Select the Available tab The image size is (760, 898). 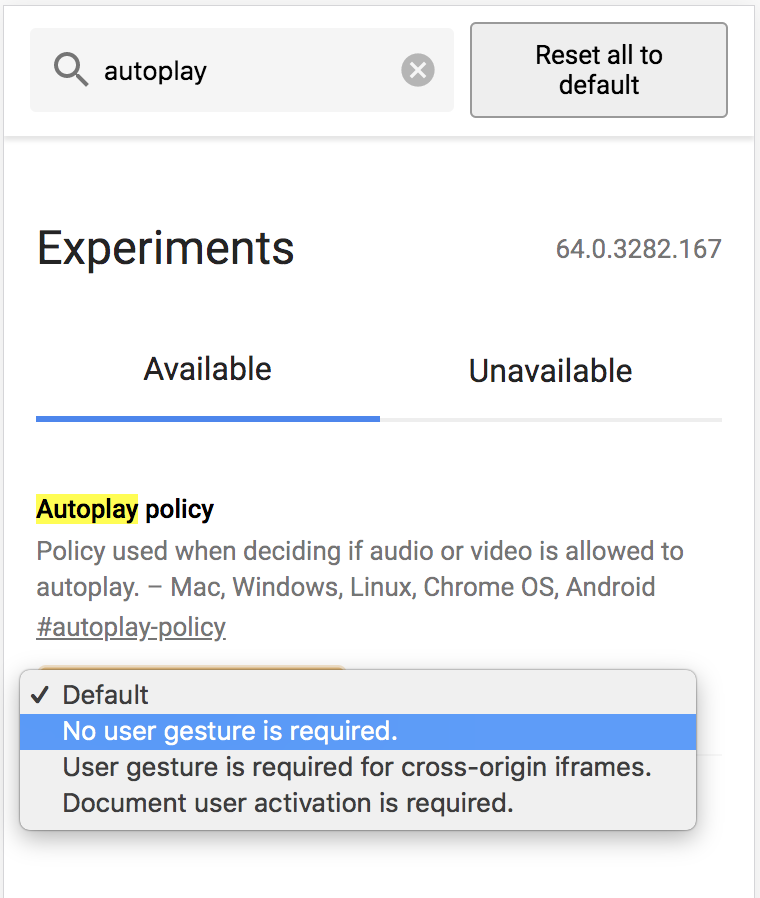[207, 368]
